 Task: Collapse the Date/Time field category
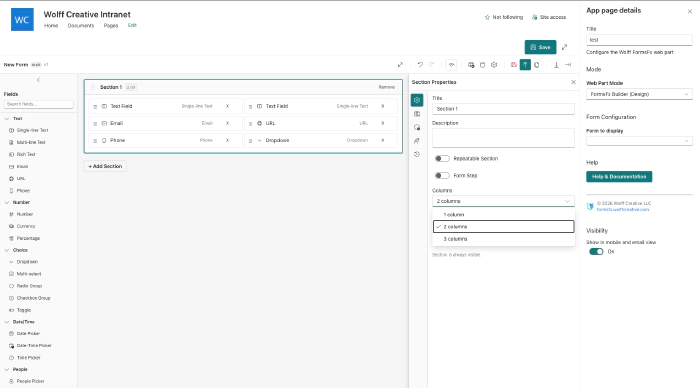(x=7, y=322)
